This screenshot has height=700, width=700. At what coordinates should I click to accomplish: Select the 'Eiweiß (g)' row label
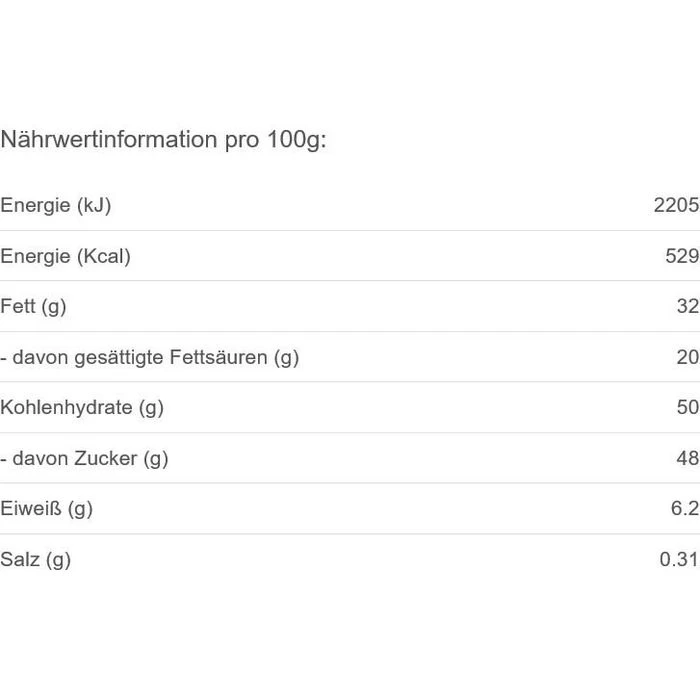click(46, 509)
